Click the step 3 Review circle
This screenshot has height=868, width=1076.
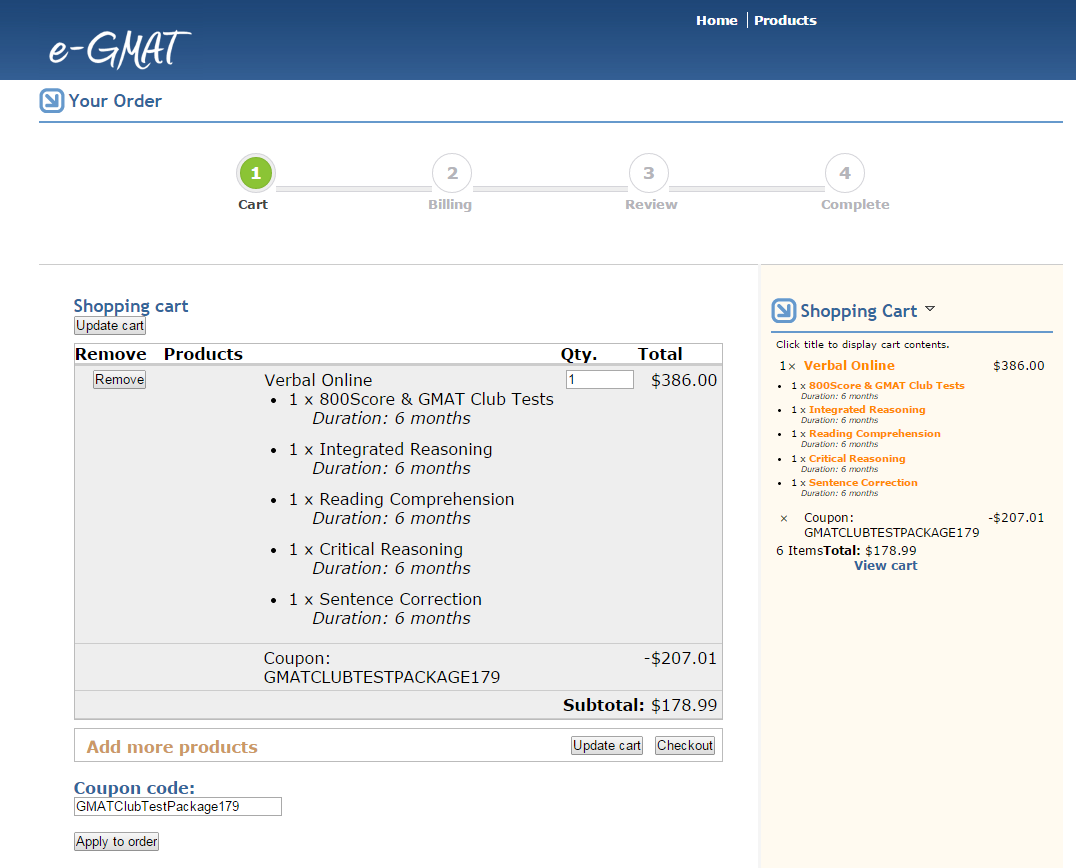pyautogui.click(x=649, y=174)
